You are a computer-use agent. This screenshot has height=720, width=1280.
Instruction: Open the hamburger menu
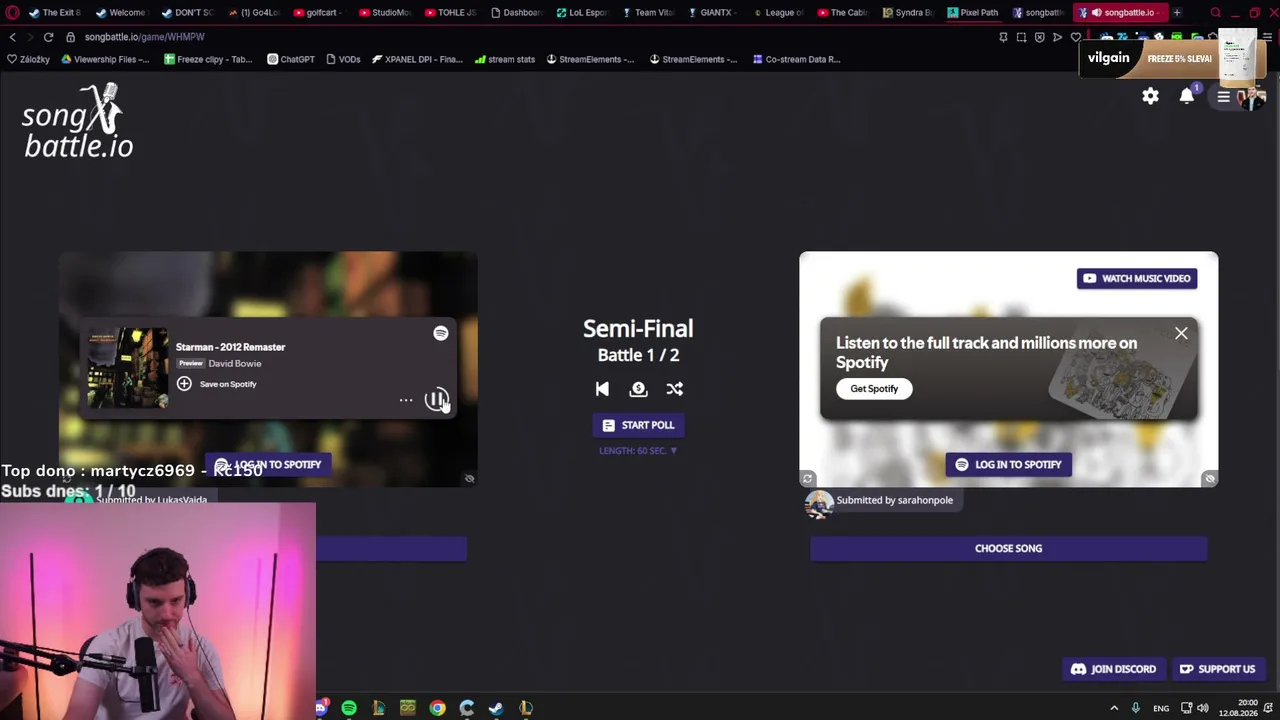click(1223, 97)
